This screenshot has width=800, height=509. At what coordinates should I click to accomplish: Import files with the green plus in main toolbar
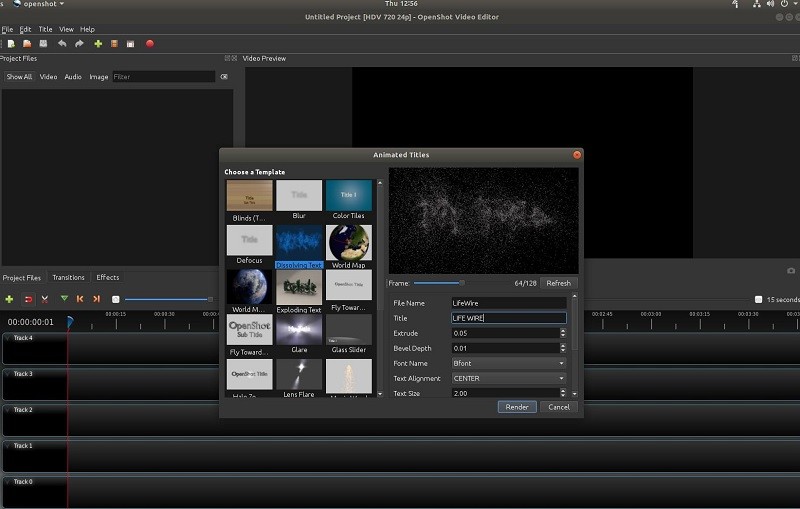tap(98, 44)
